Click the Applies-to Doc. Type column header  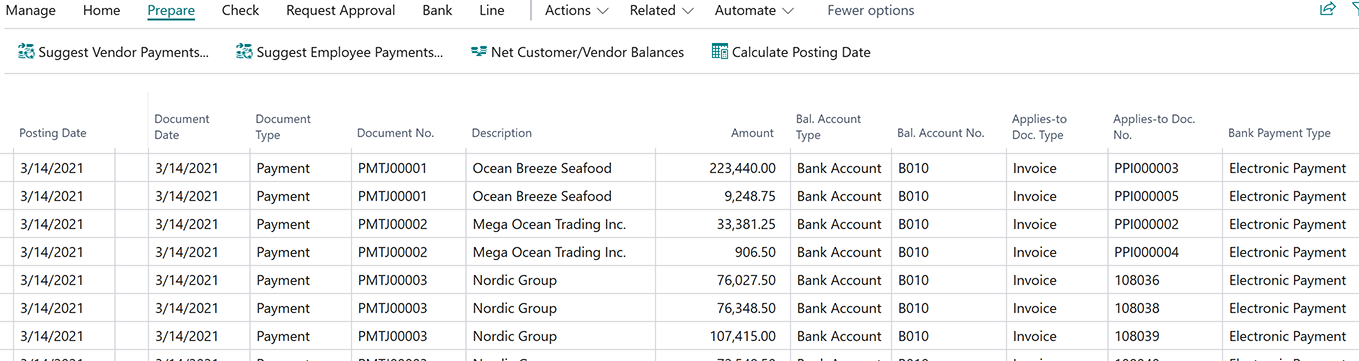point(1040,127)
